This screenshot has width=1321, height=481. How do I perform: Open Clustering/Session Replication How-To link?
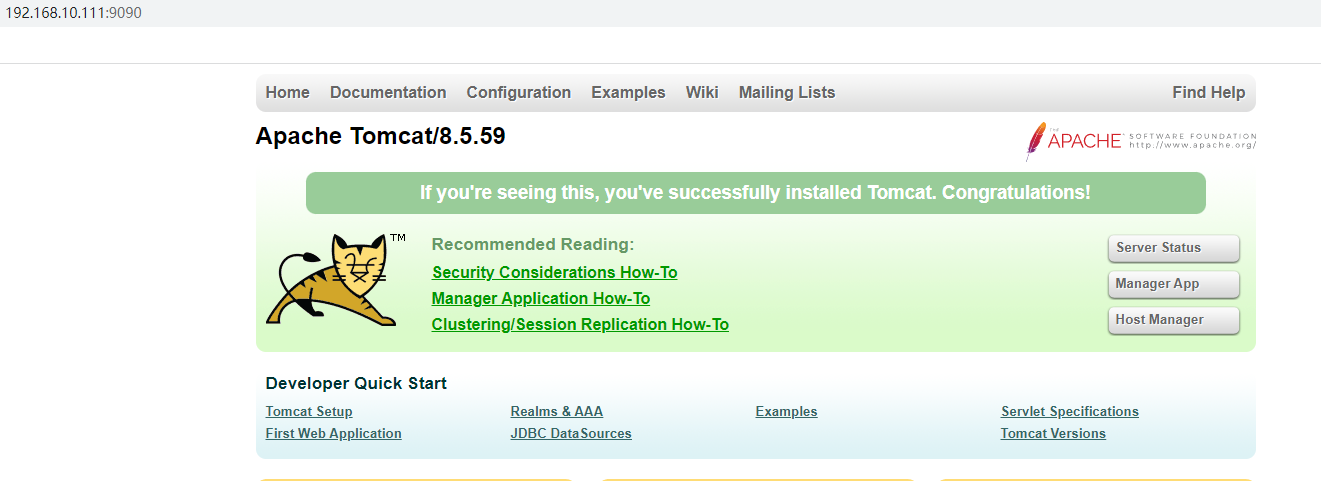[580, 324]
